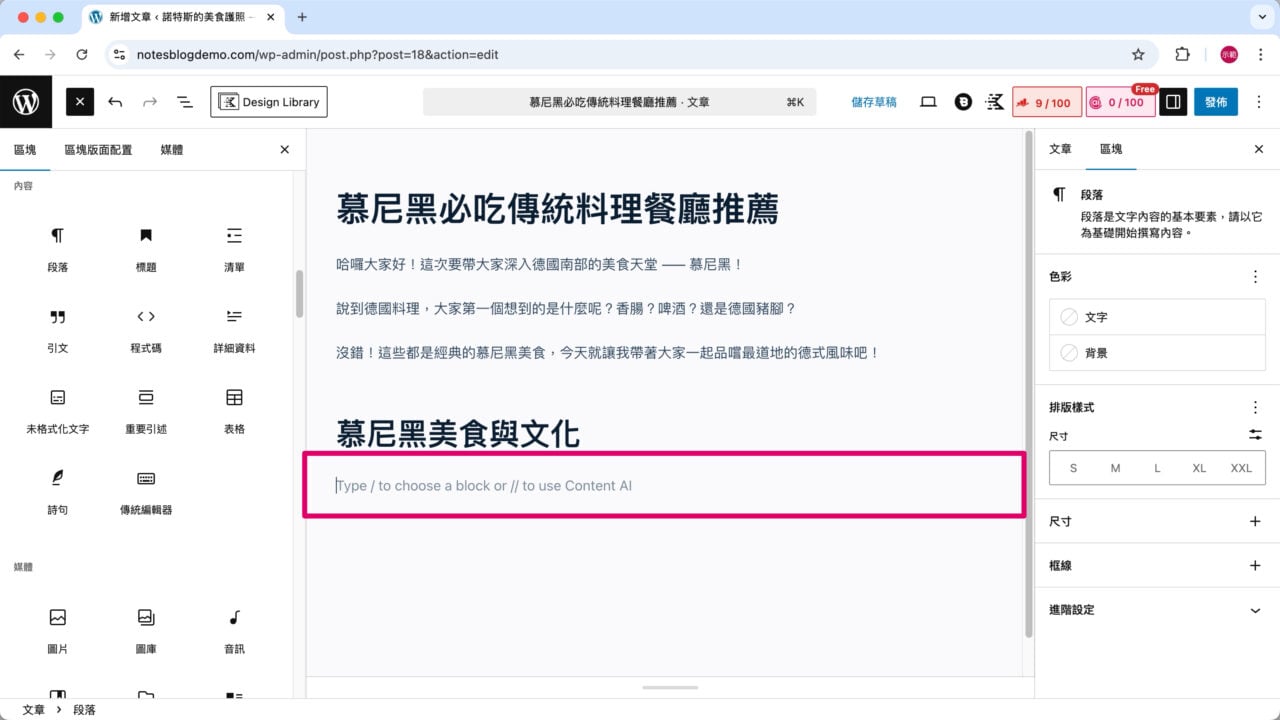Toggle the settings sidebar panel
The height and width of the screenshot is (720, 1280).
[1172, 101]
